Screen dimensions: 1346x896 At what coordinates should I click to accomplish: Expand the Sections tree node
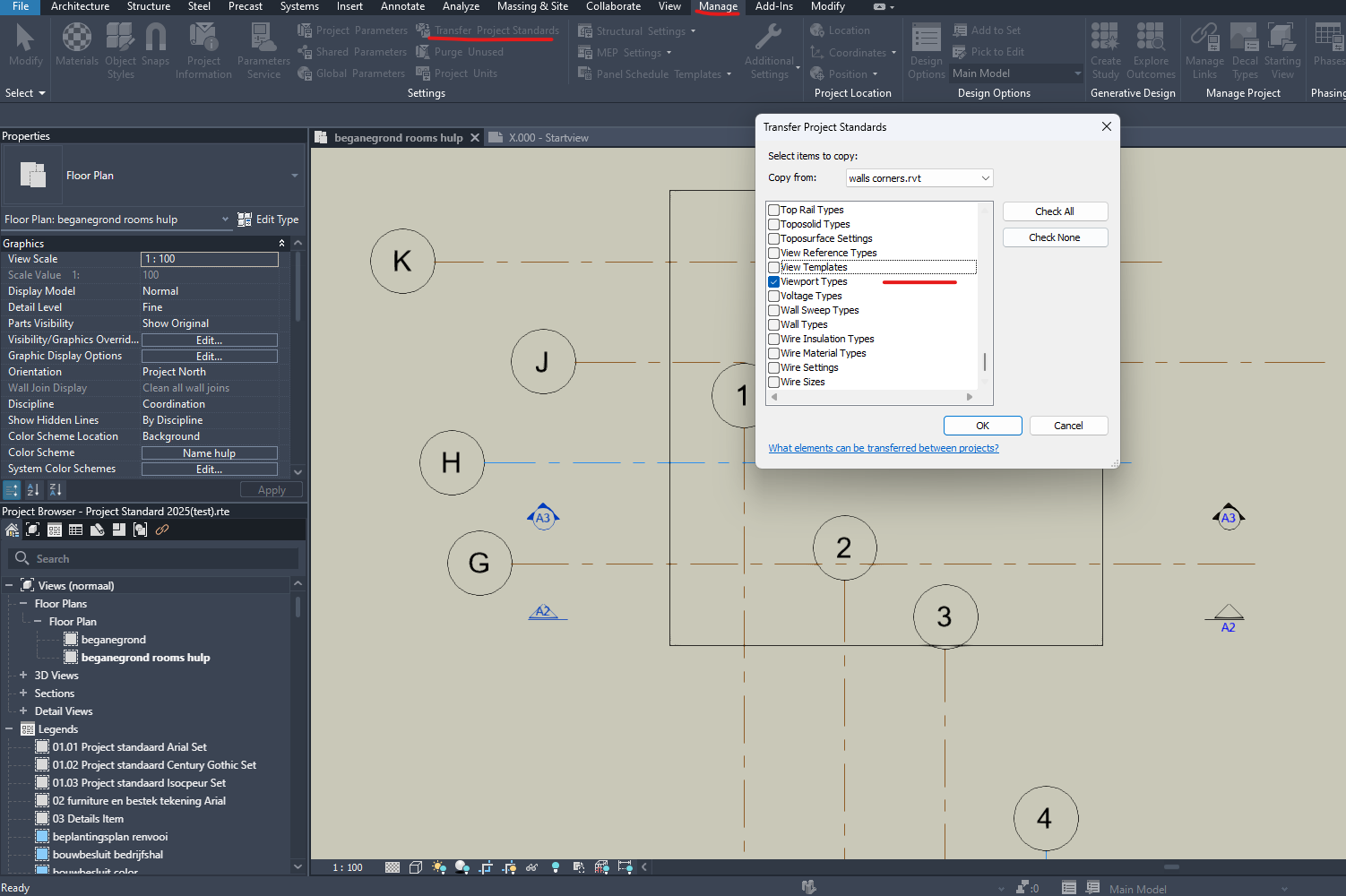(22, 693)
